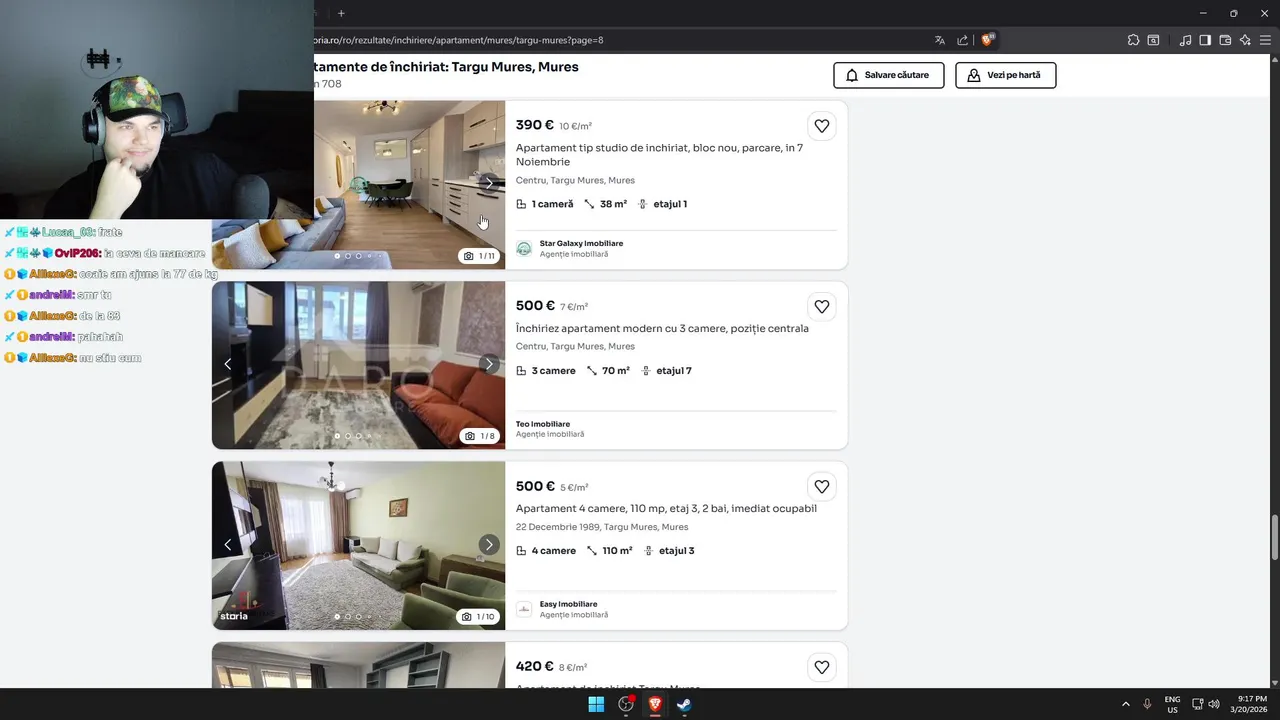Click the '4 camere' room count text
This screenshot has width=1280, height=720.
(x=554, y=551)
